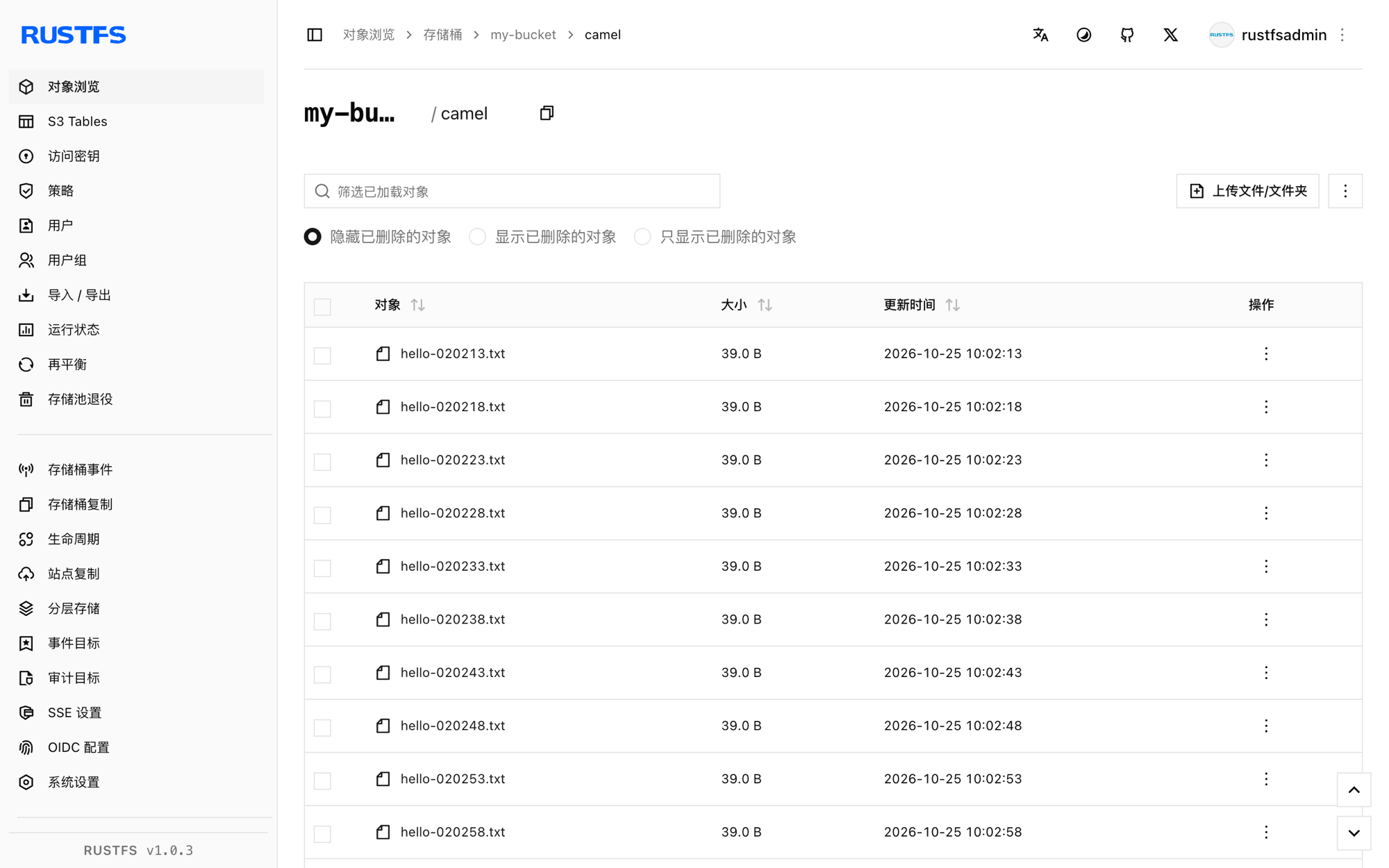The width and height of the screenshot is (1389, 868).
Task: Jump up with the up chevron button
Action: 1354,790
